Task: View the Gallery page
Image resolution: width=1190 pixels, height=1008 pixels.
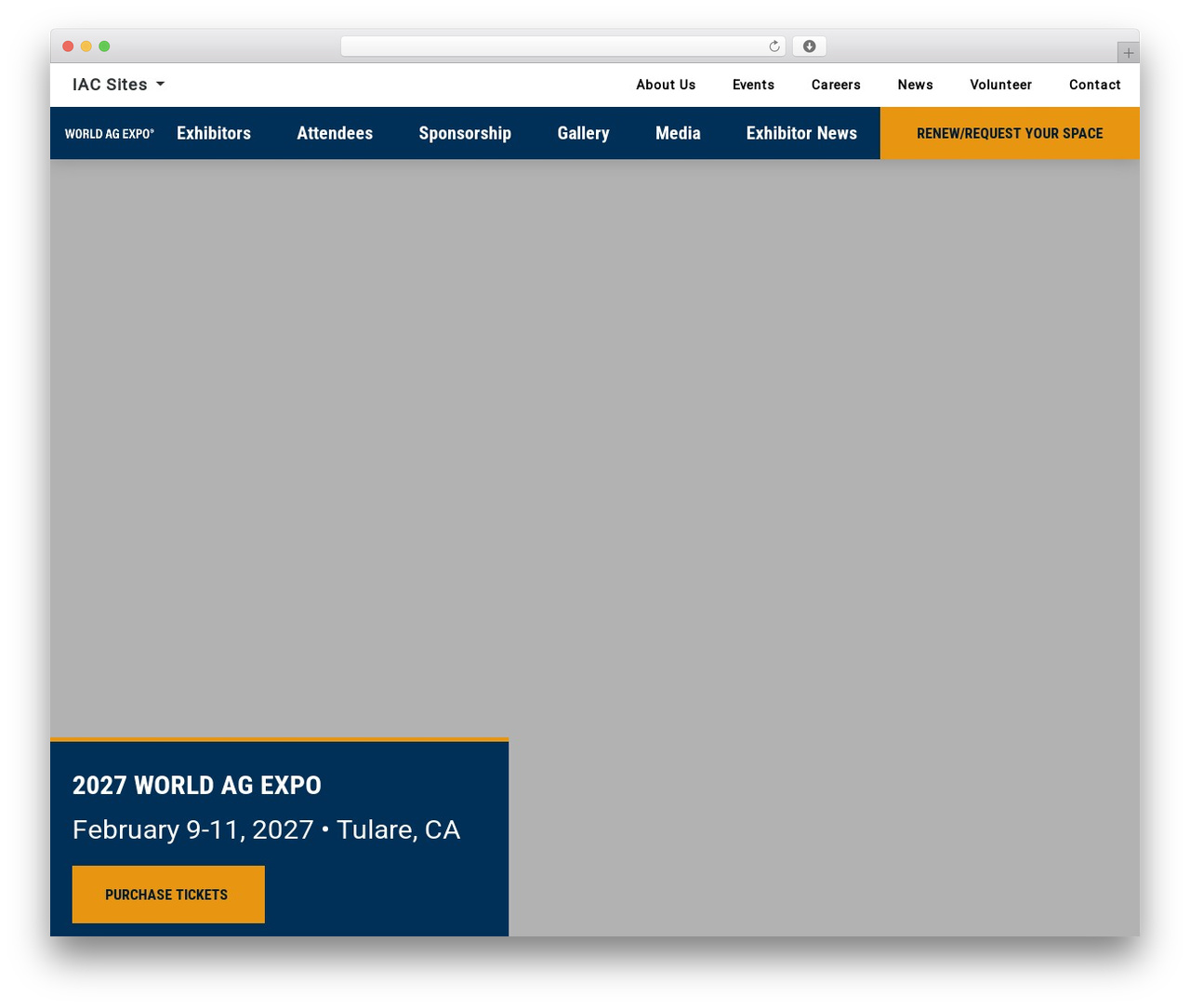Action: coord(583,133)
